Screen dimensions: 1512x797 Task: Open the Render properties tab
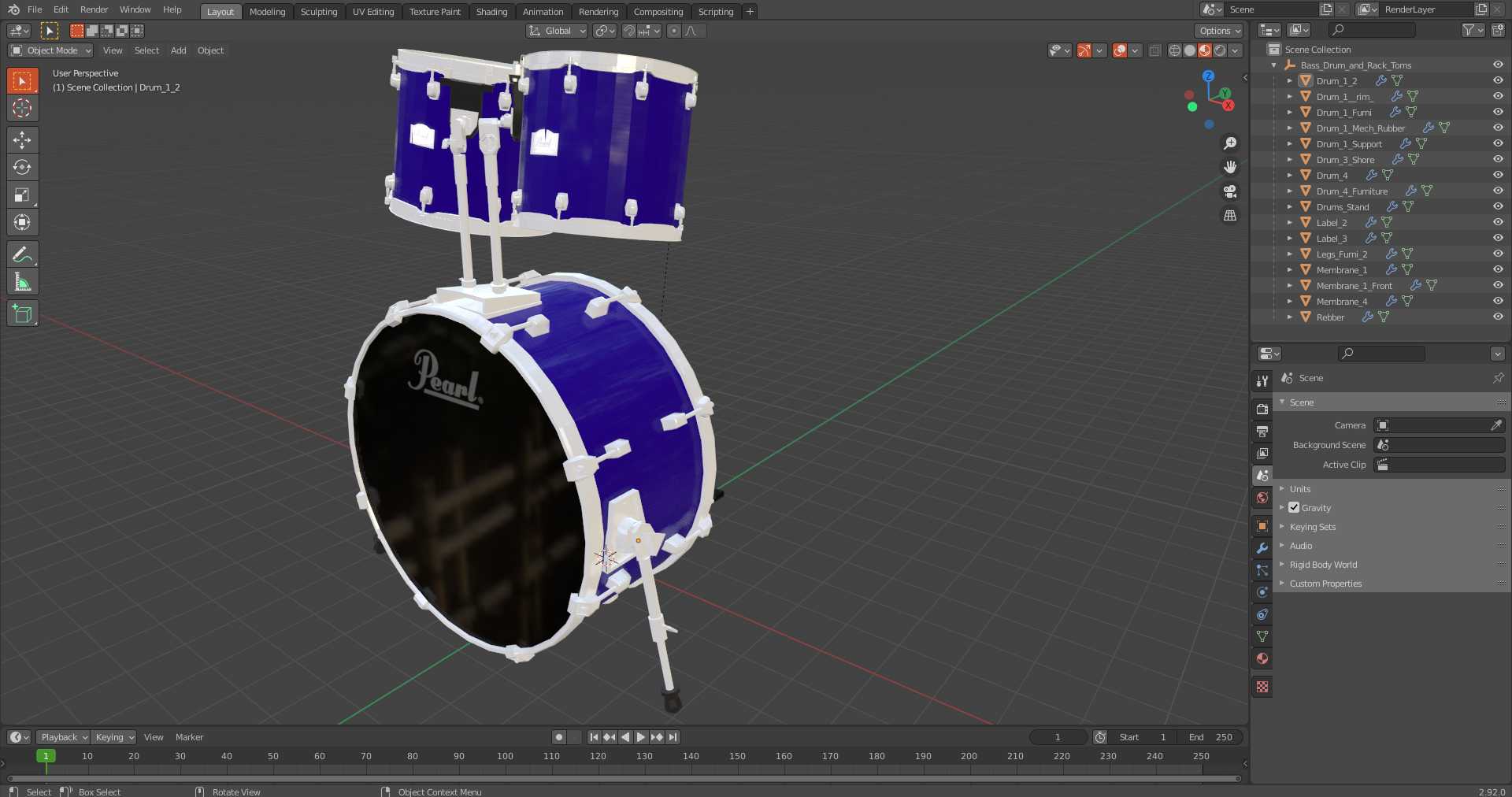click(x=1262, y=410)
